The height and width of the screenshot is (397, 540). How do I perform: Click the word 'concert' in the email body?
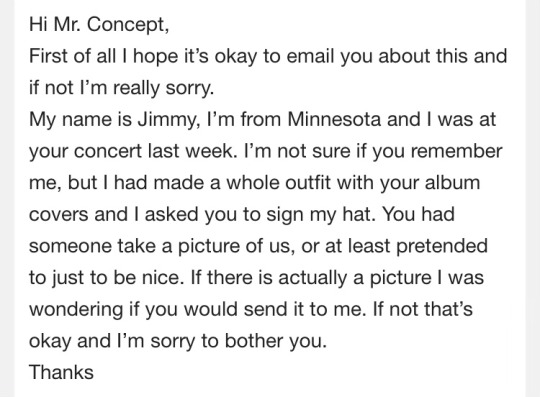point(107,152)
